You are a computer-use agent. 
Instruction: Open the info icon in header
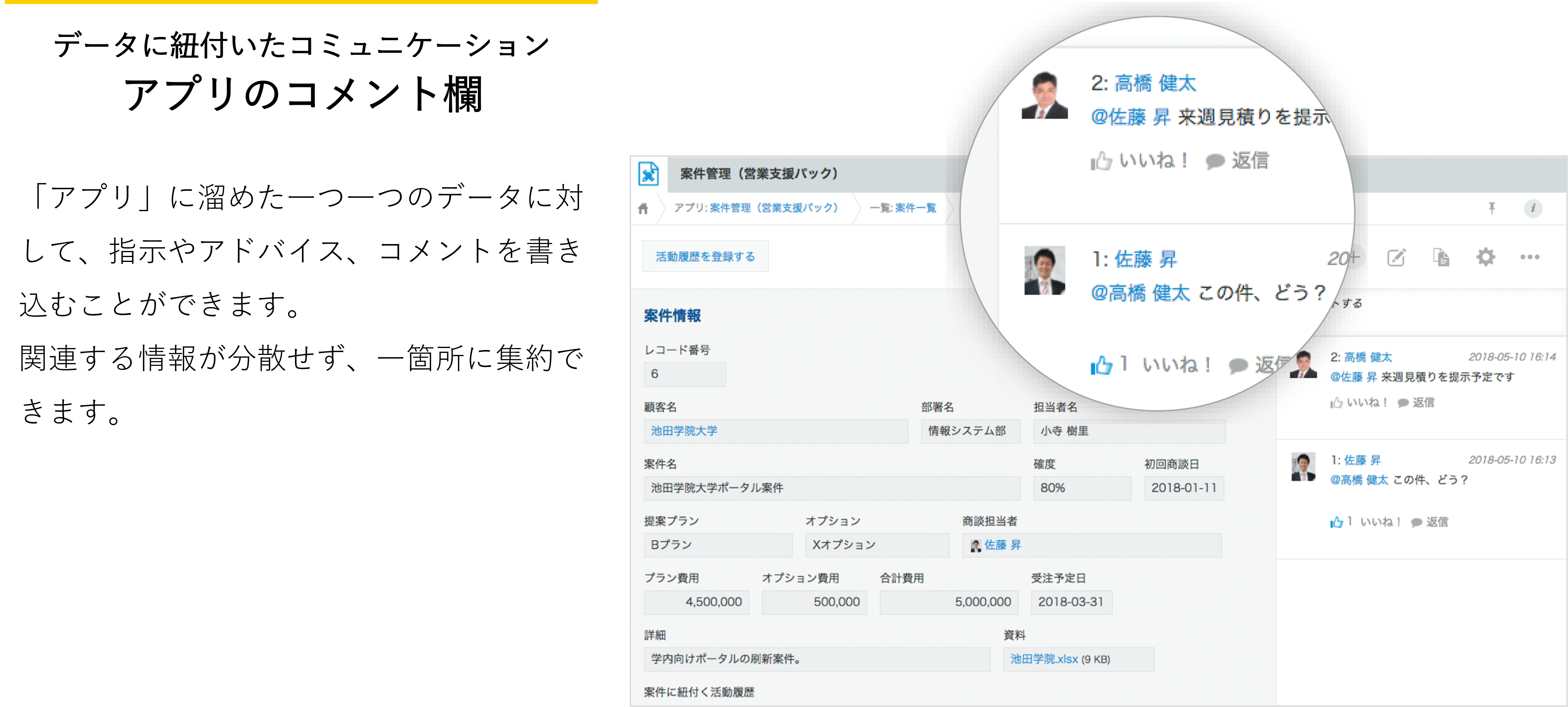coord(1533,209)
